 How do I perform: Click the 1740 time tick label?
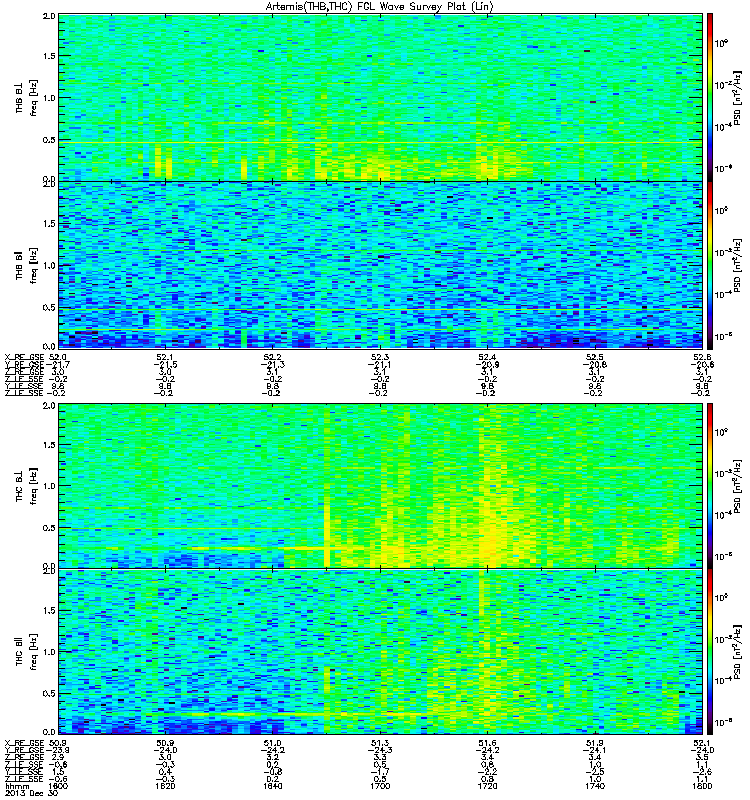click(594, 786)
